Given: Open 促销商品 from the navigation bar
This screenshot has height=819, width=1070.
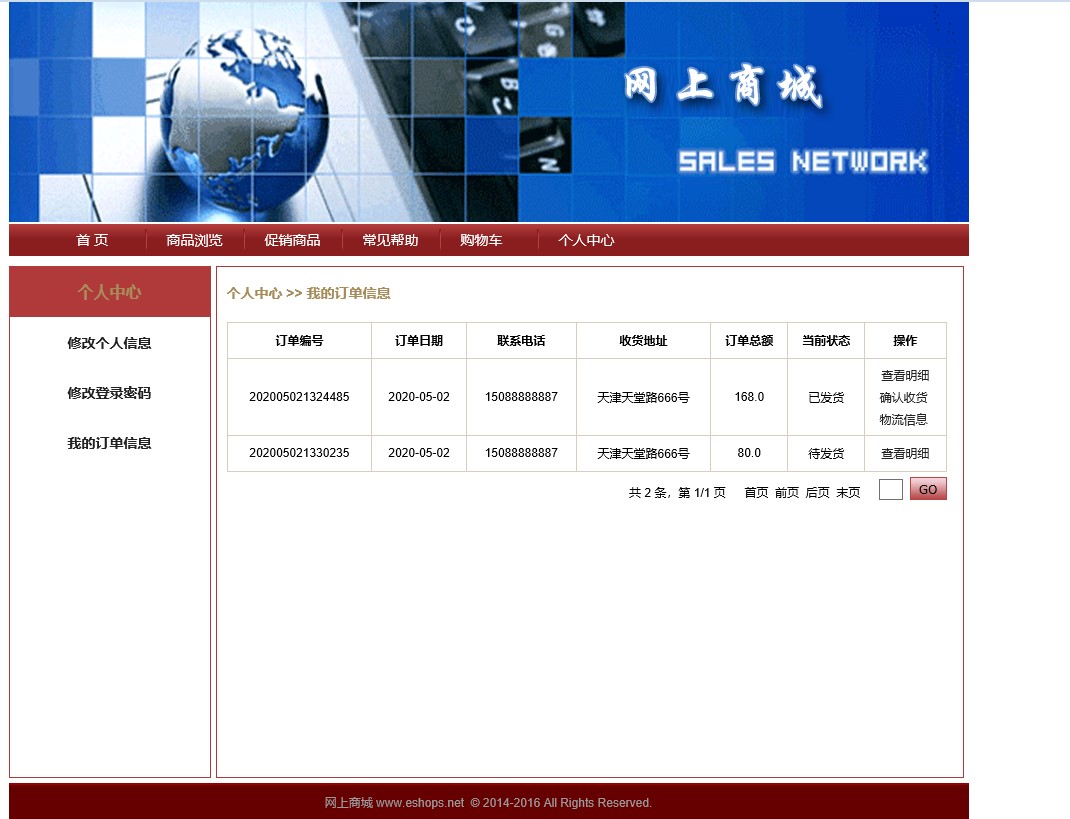Looking at the screenshot, I should click(x=292, y=240).
